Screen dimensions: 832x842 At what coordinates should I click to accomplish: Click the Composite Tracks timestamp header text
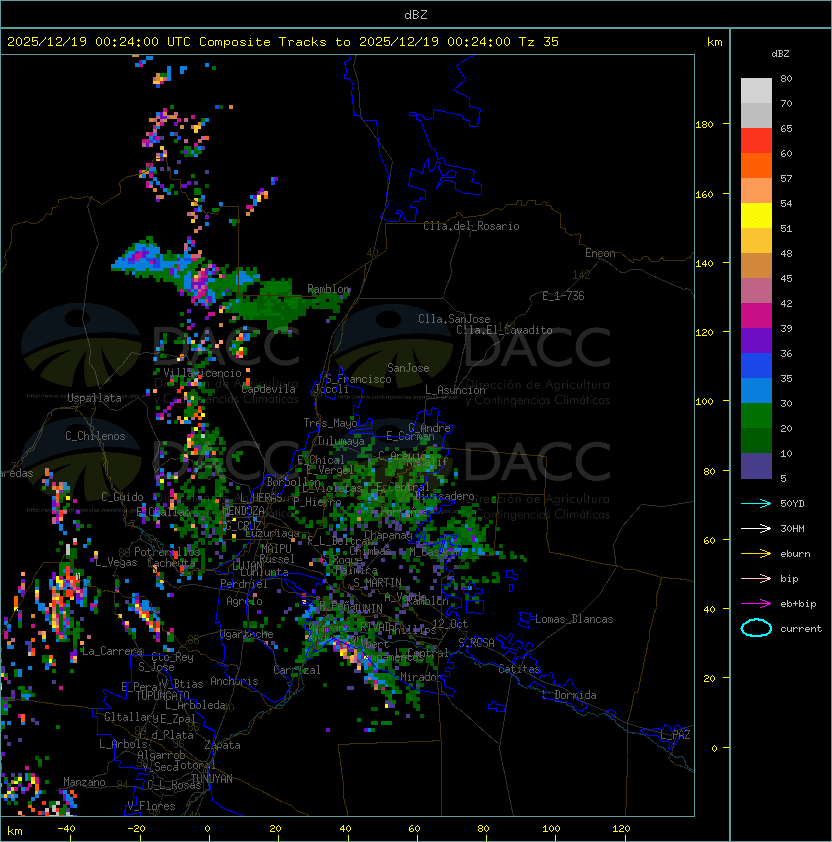click(x=283, y=42)
